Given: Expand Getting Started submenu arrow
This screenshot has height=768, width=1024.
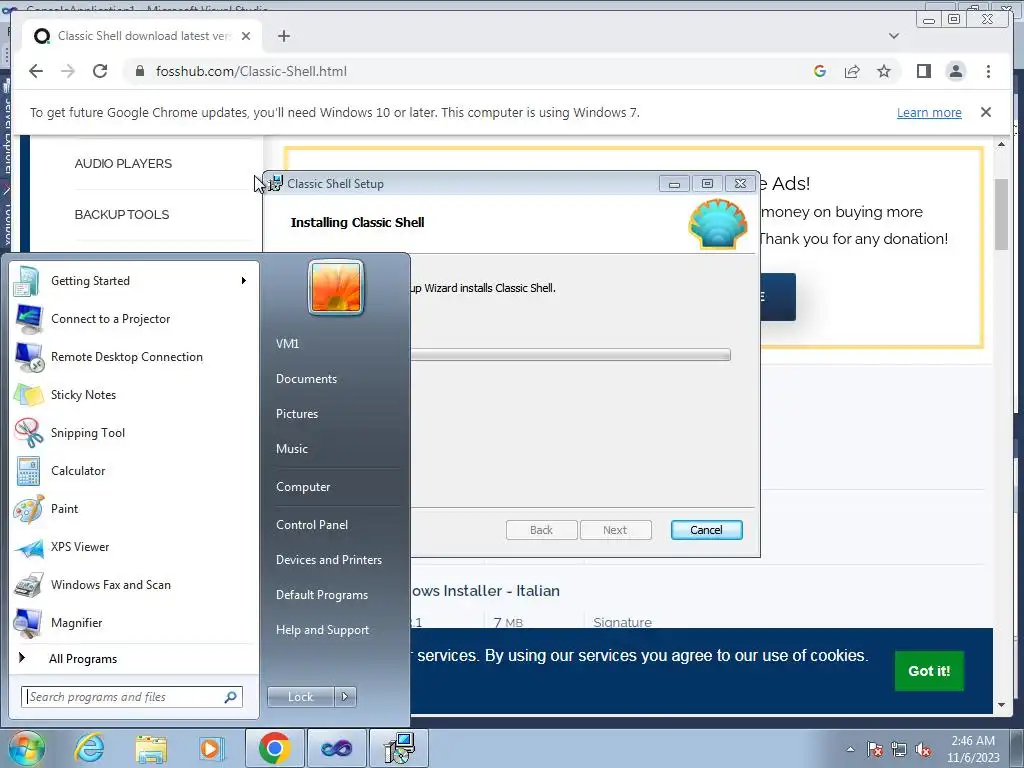Looking at the screenshot, I should coord(244,281).
